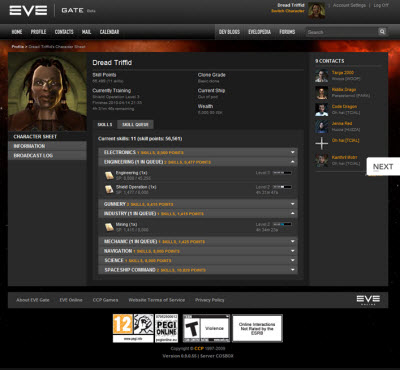This screenshot has height=370, width=400.
Task: Open Dev Blogs from navigation
Action: [229, 32]
